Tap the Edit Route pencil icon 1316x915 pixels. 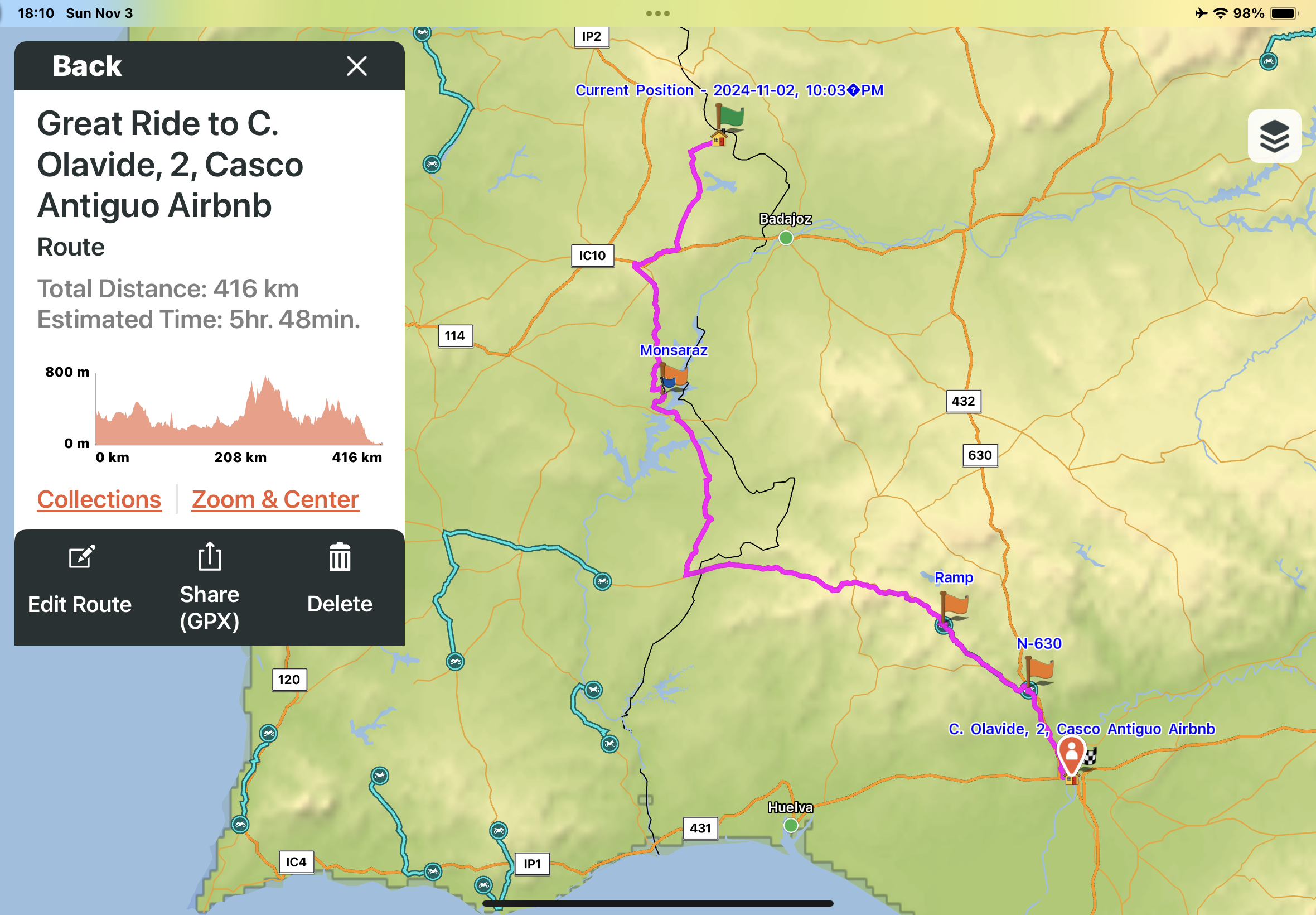(x=81, y=557)
